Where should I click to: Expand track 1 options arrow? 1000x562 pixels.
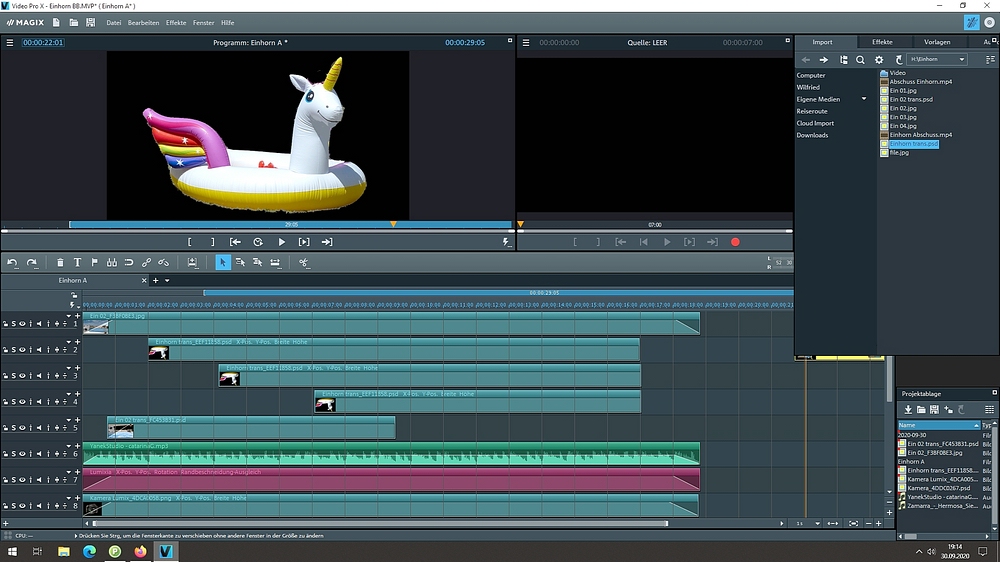click(x=69, y=316)
